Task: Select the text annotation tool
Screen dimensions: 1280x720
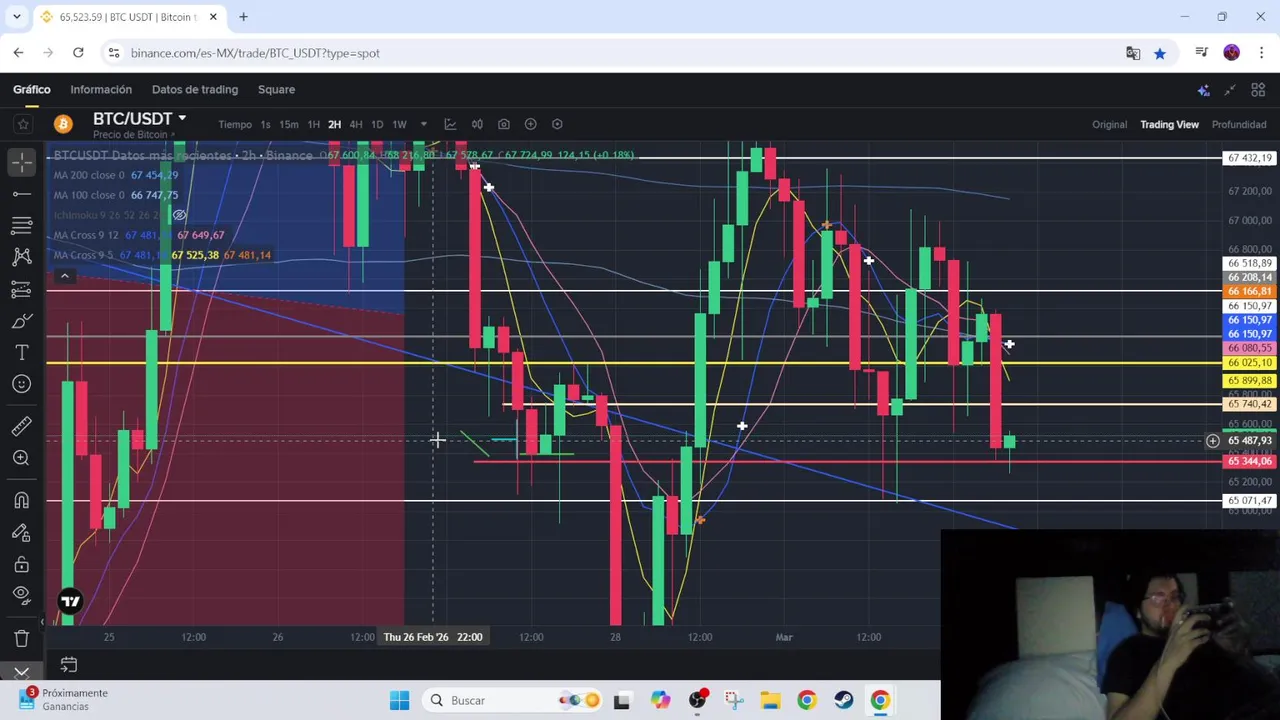Action: (x=22, y=353)
